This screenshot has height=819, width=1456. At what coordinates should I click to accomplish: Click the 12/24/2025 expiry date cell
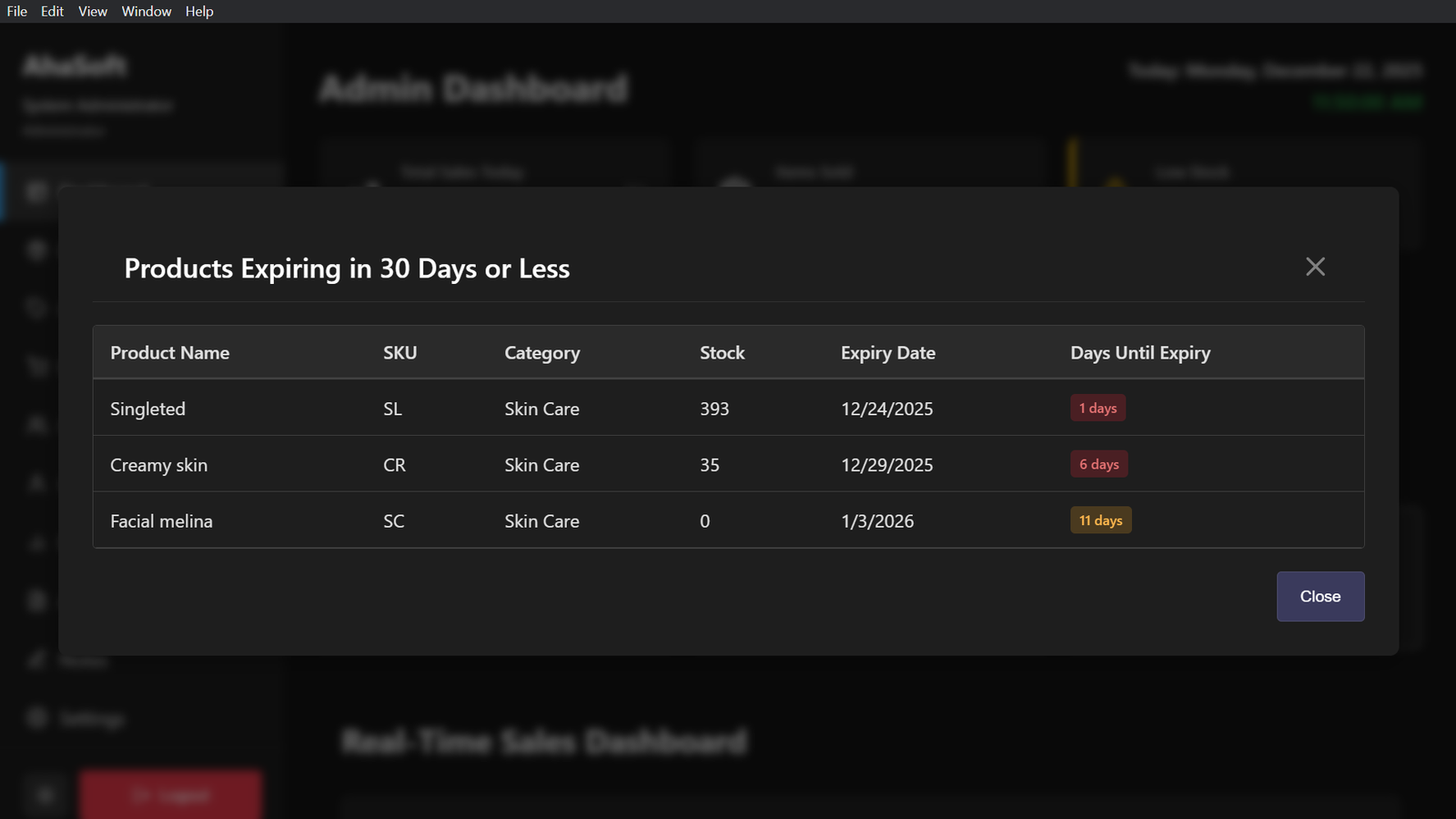[887, 409]
